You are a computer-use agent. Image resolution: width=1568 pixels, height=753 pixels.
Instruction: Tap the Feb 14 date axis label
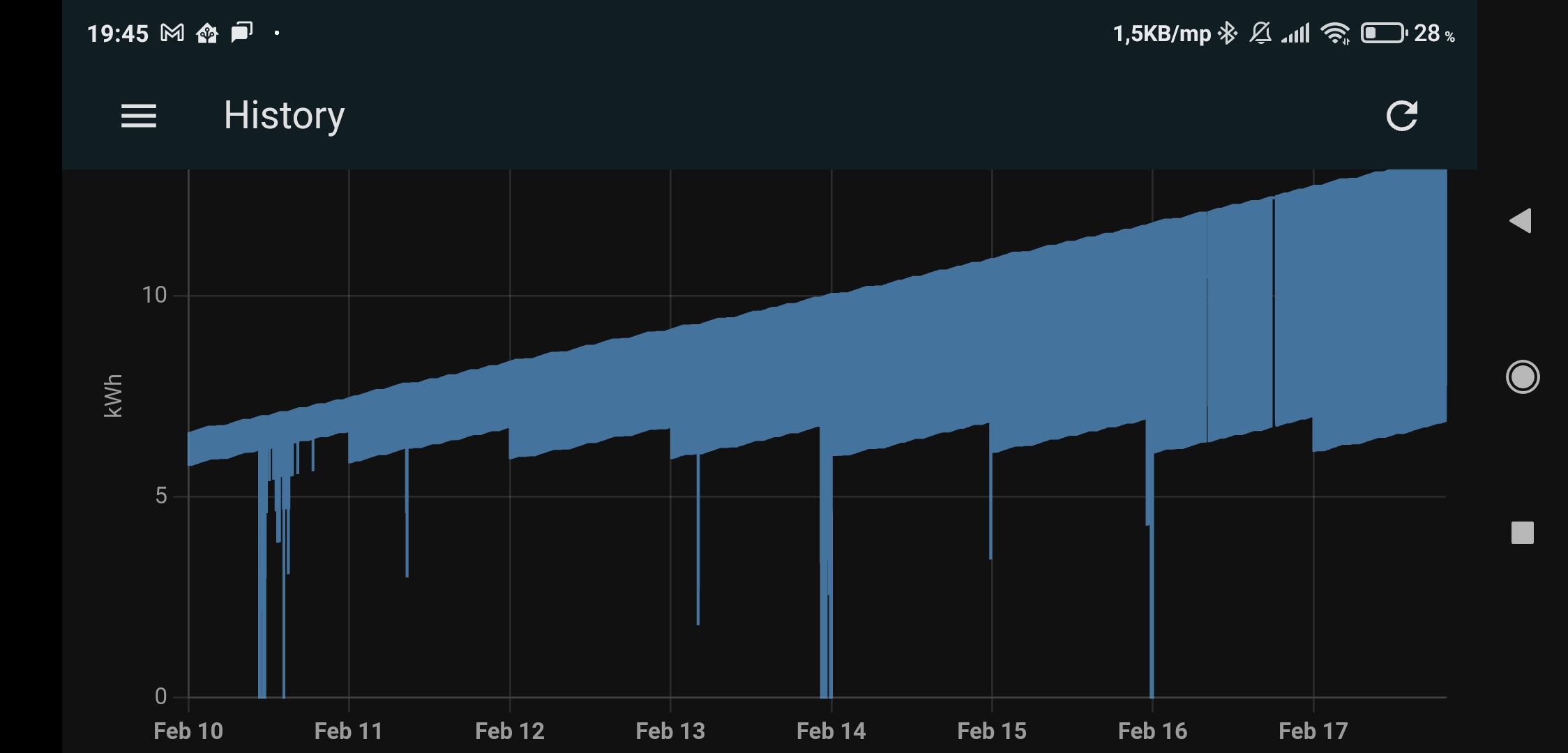tap(831, 731)
